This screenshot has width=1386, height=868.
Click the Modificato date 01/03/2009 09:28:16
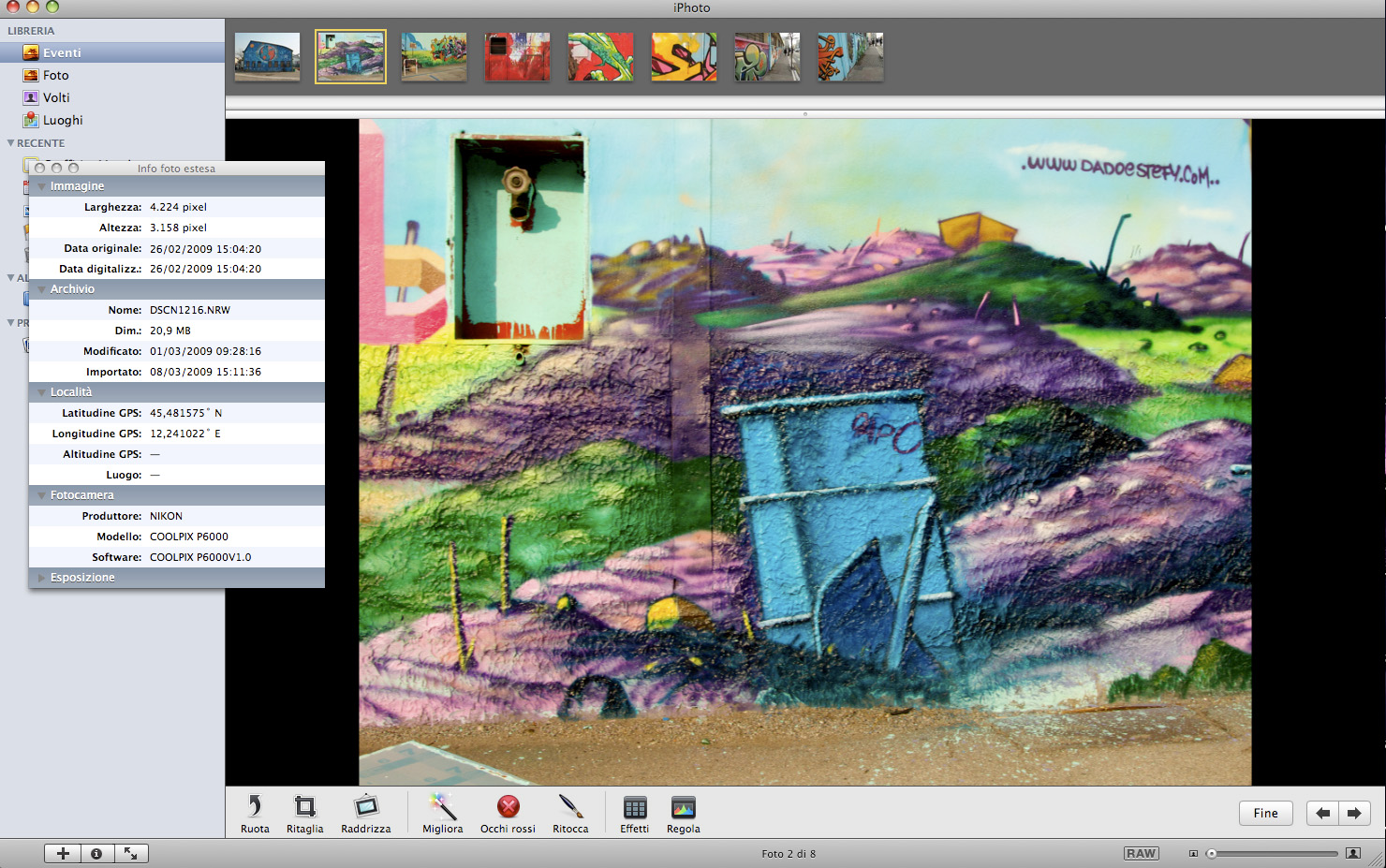tap(205, 351)
